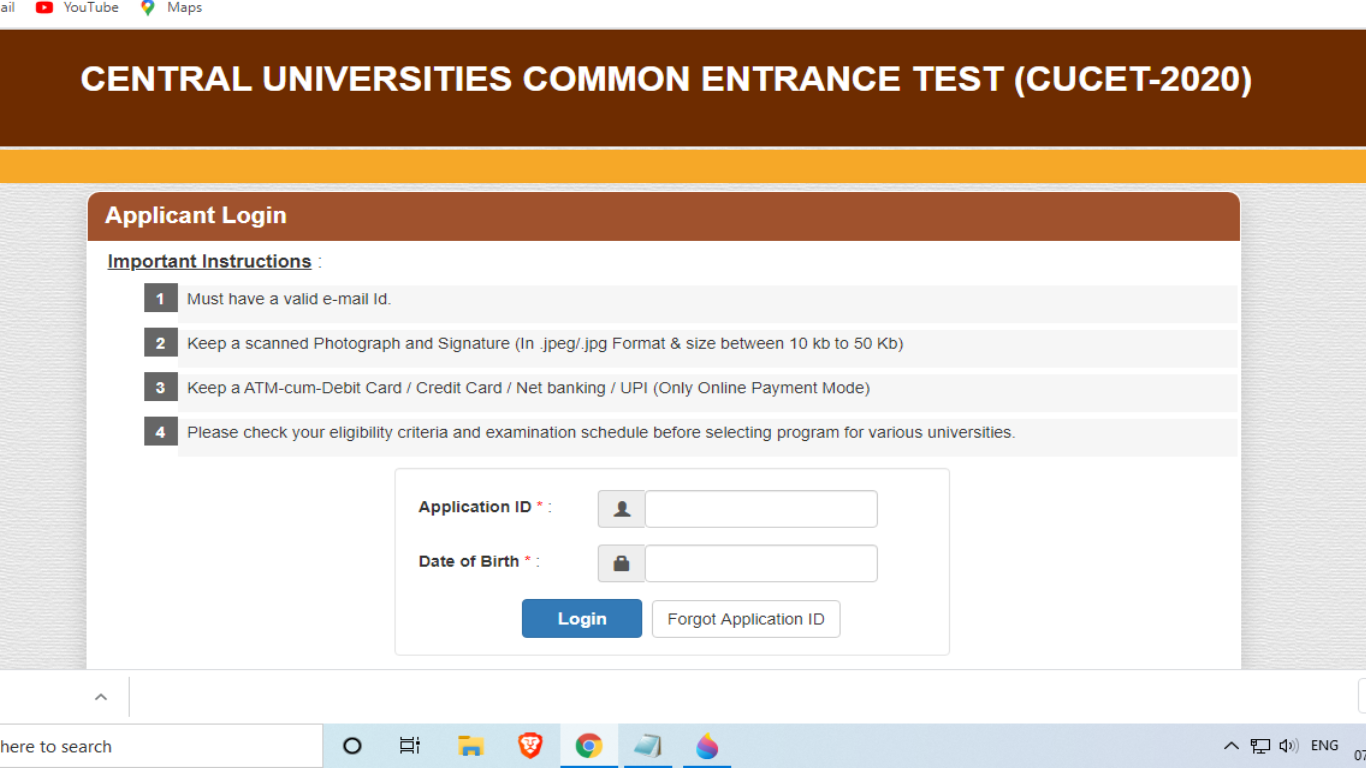Open the ENG language indicator
The image size is (1366, 768).
click(x=1324, y=745)
